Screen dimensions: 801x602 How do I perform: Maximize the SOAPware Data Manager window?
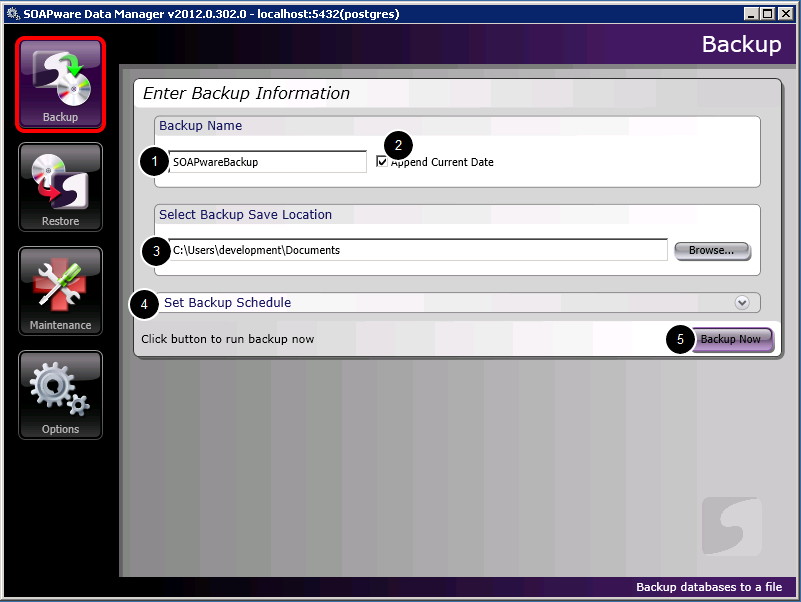click(768, 14)
